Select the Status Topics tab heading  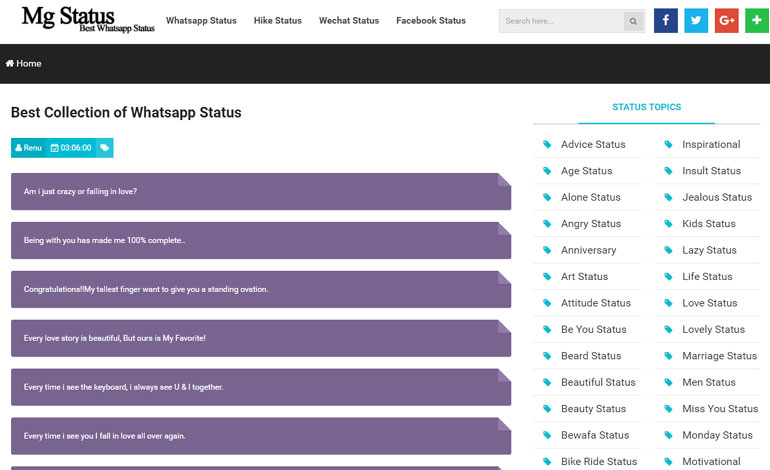coord(646,107)
